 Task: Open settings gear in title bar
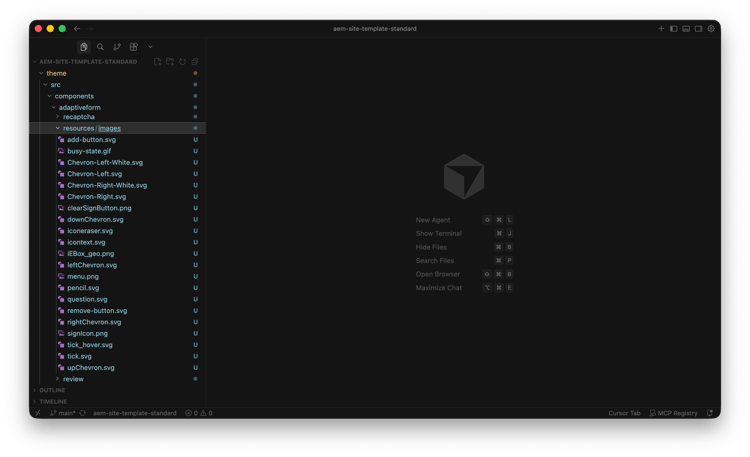[711, 29]
